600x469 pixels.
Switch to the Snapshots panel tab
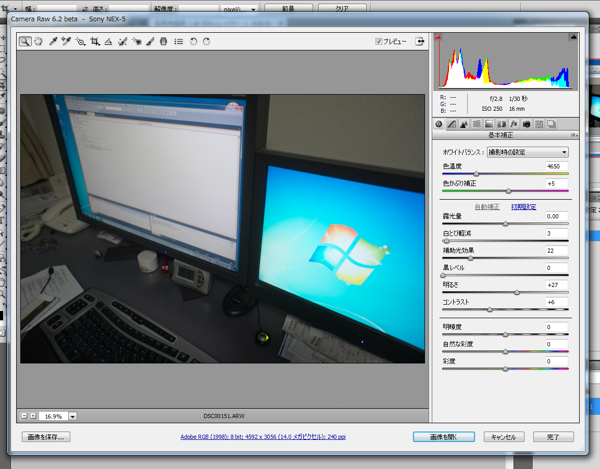click(x=551, y=124)
